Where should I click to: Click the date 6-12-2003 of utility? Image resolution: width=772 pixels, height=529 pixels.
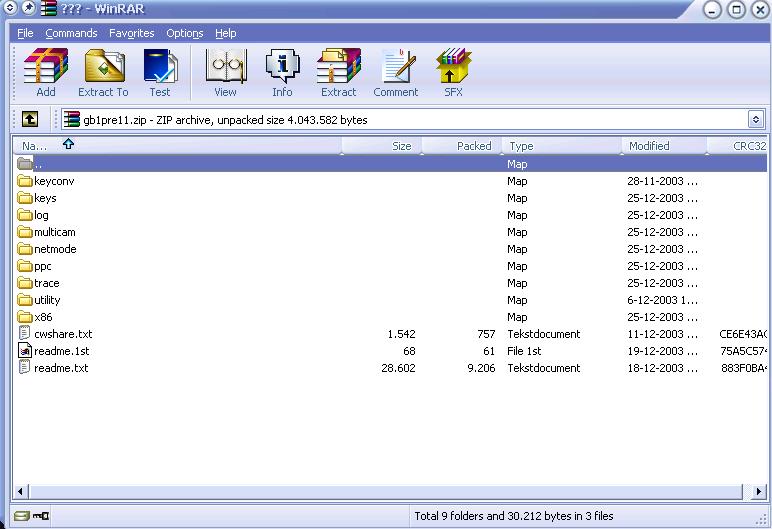tap(662, 300)
